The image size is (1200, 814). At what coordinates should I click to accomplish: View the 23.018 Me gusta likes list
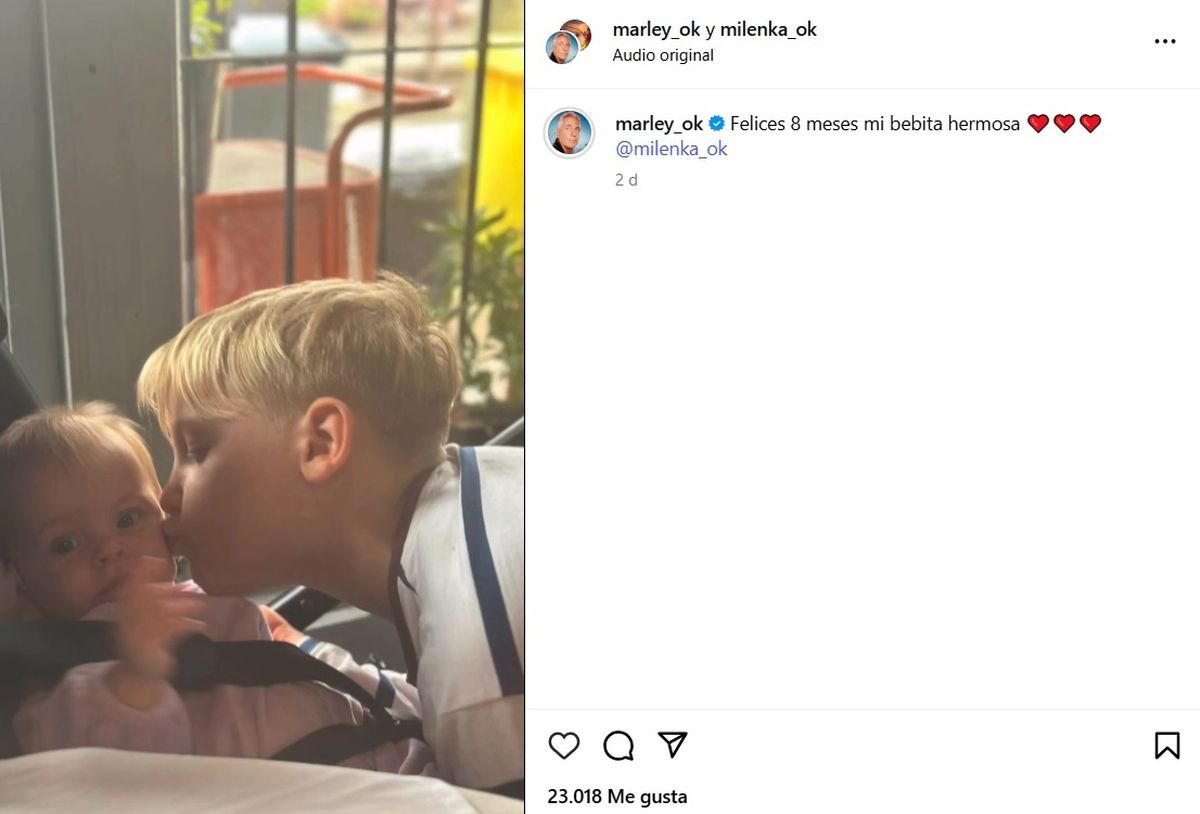tap(617, 797)
